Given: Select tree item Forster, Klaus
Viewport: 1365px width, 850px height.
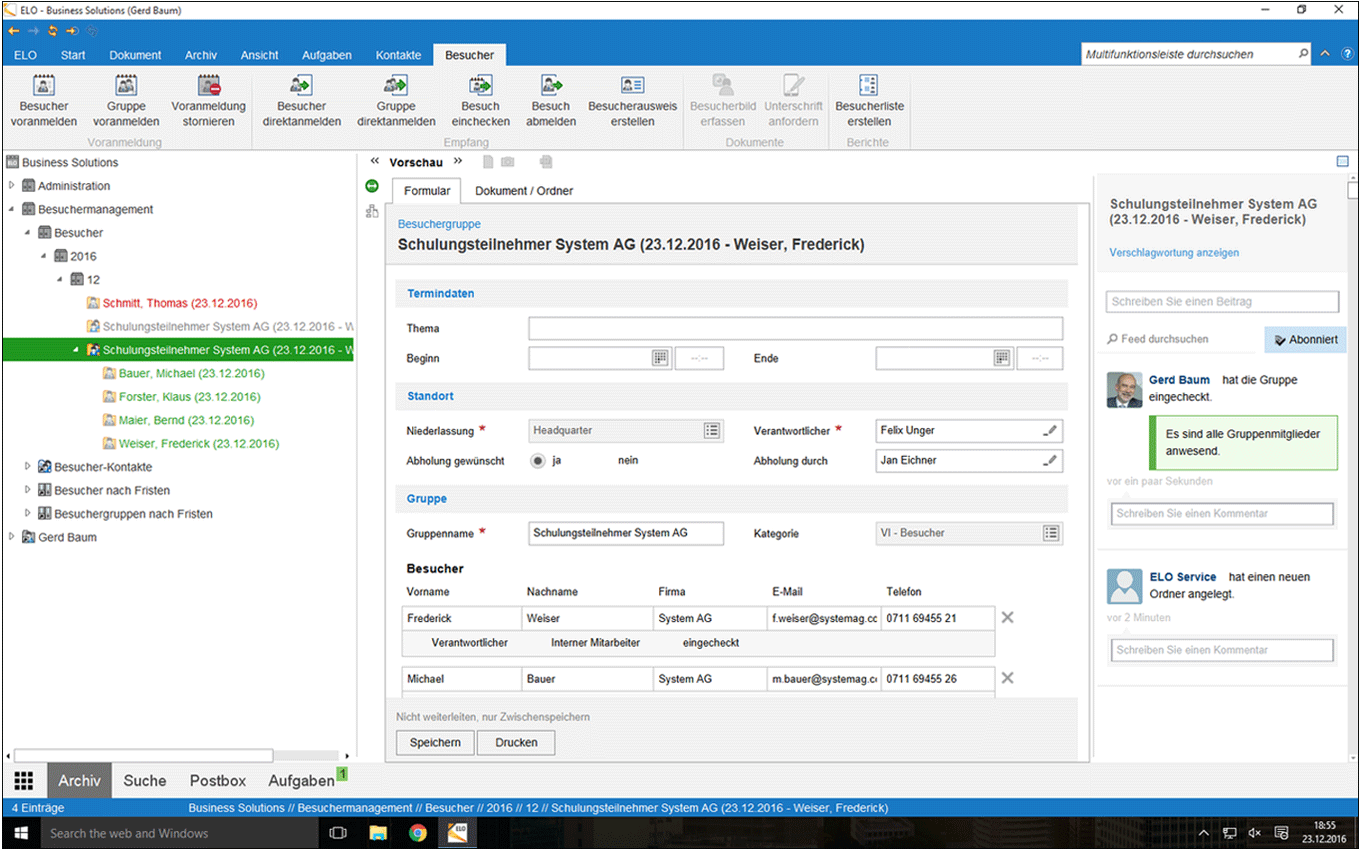Looking at the screenshot, I should pyautogui.click(x=190, y=397).
